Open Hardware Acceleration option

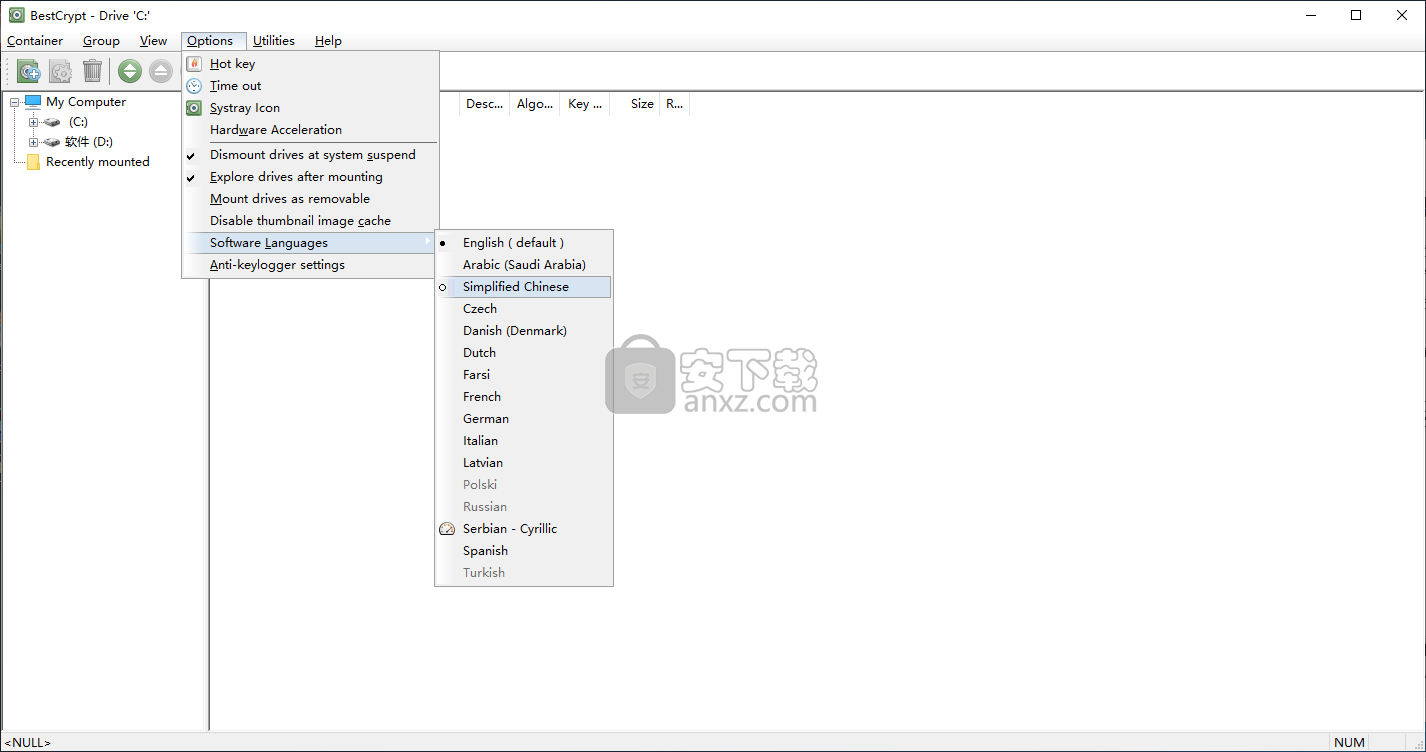coord(310,130)
